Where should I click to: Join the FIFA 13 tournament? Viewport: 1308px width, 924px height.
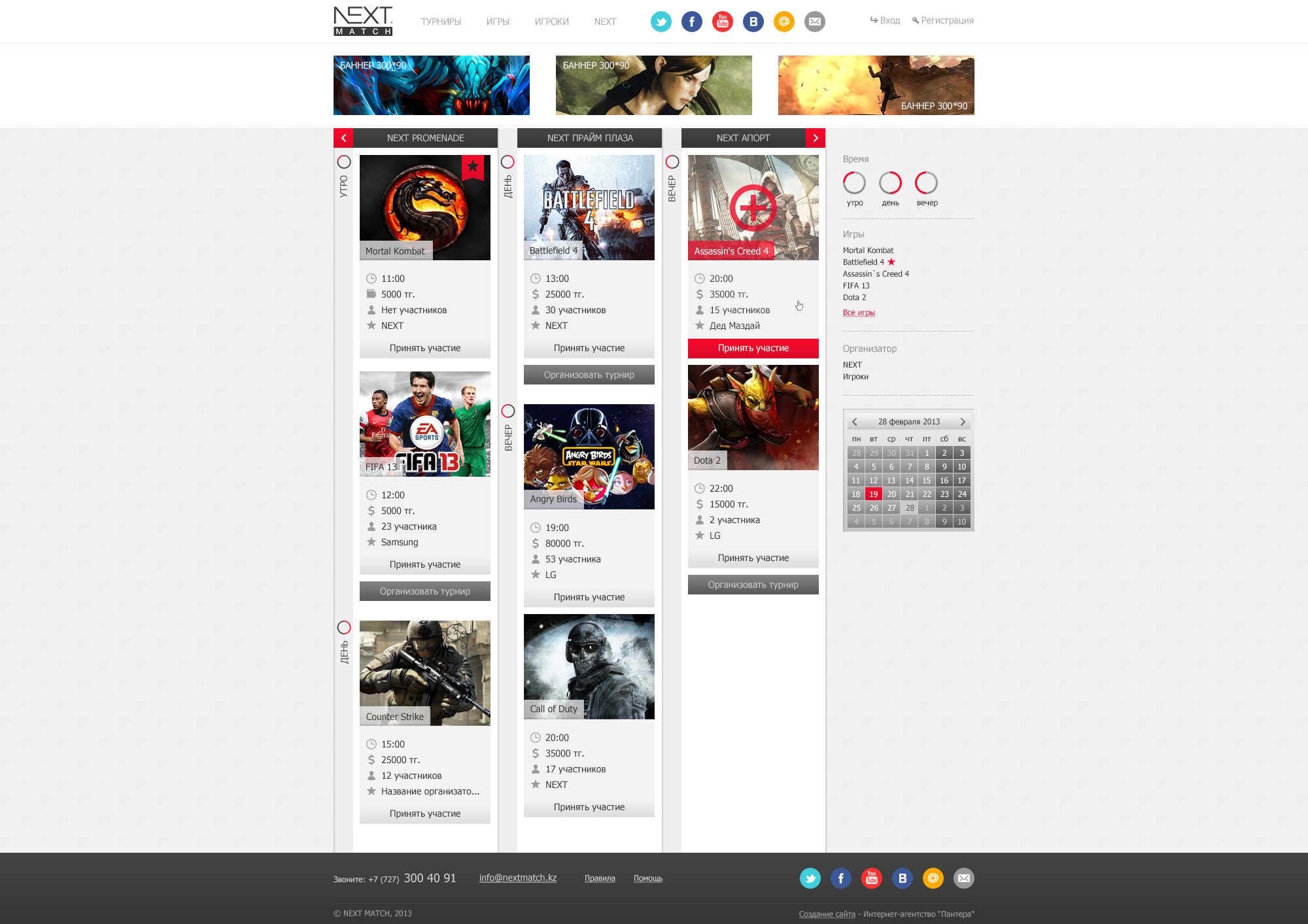coord(425,564)
